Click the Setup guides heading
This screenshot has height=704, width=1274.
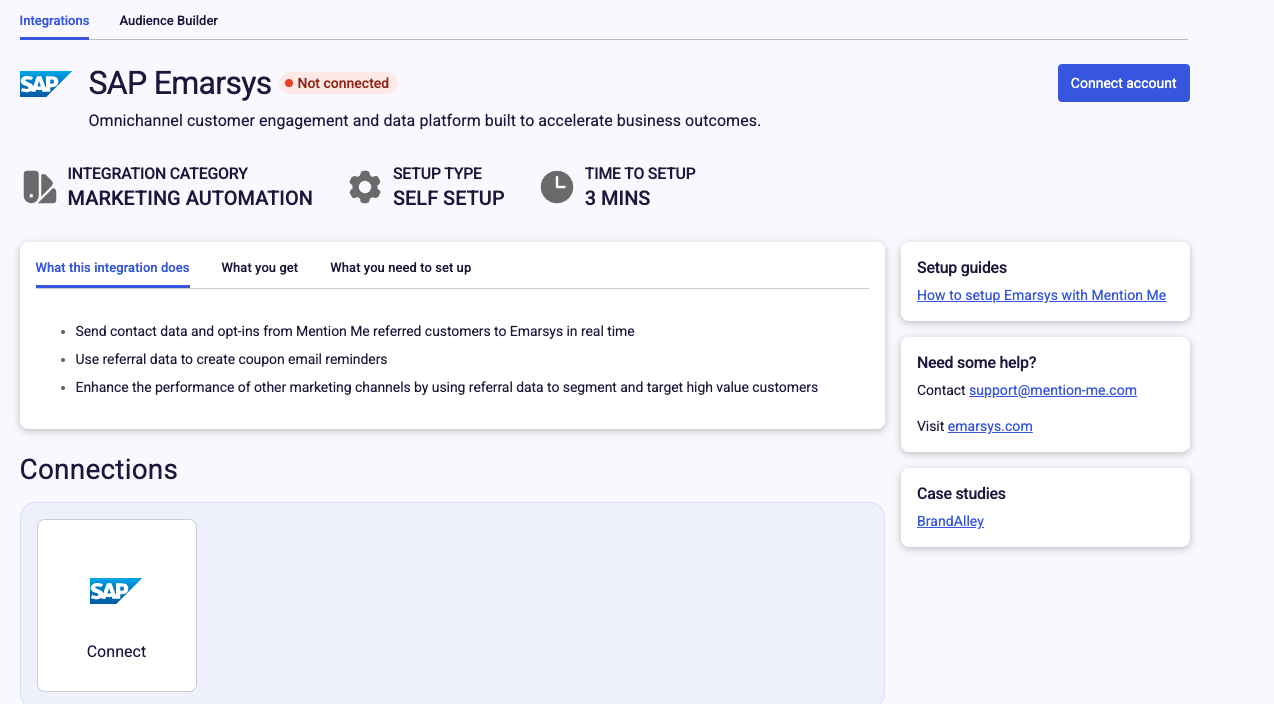962,268
